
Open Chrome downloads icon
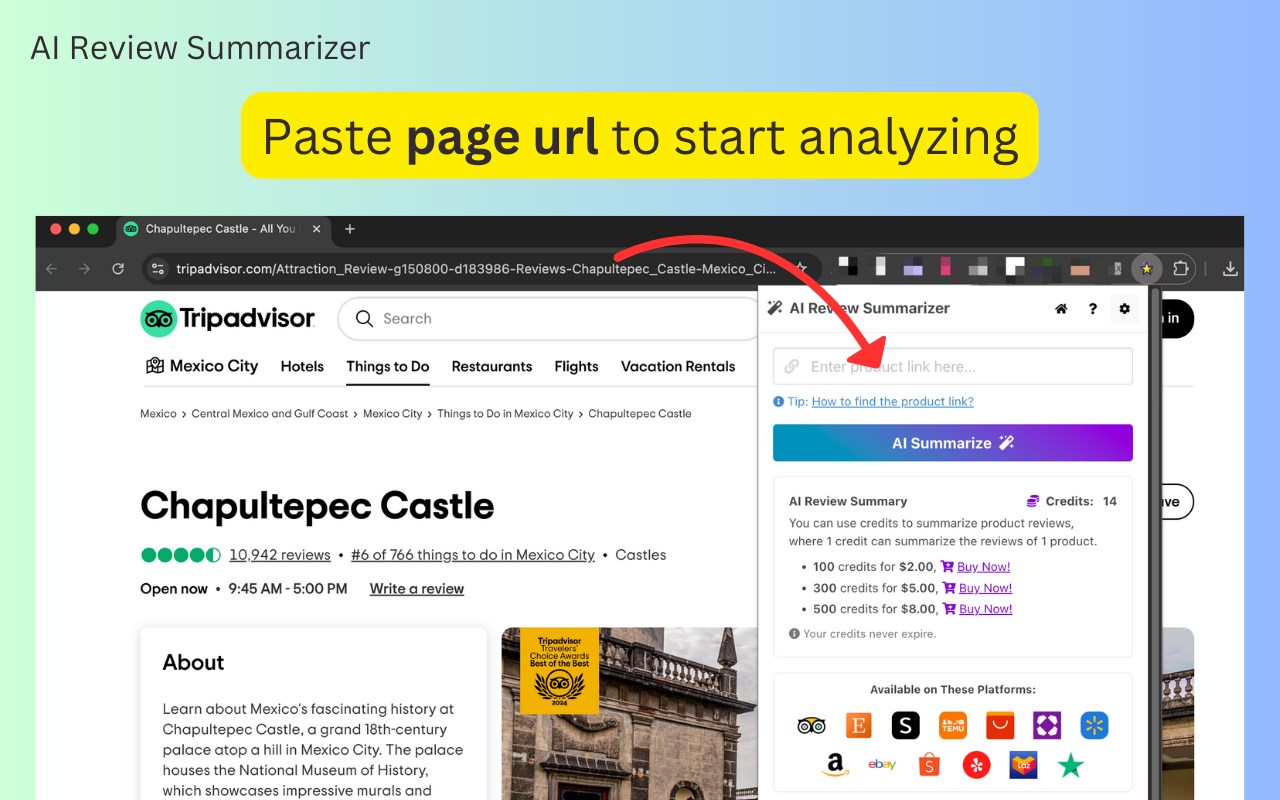click(x=1231, y=269)
